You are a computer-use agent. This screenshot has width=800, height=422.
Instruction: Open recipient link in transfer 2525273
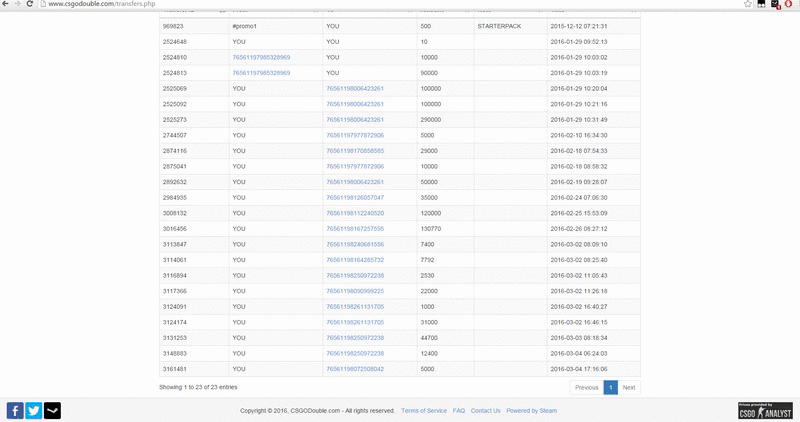click(355, 119)
